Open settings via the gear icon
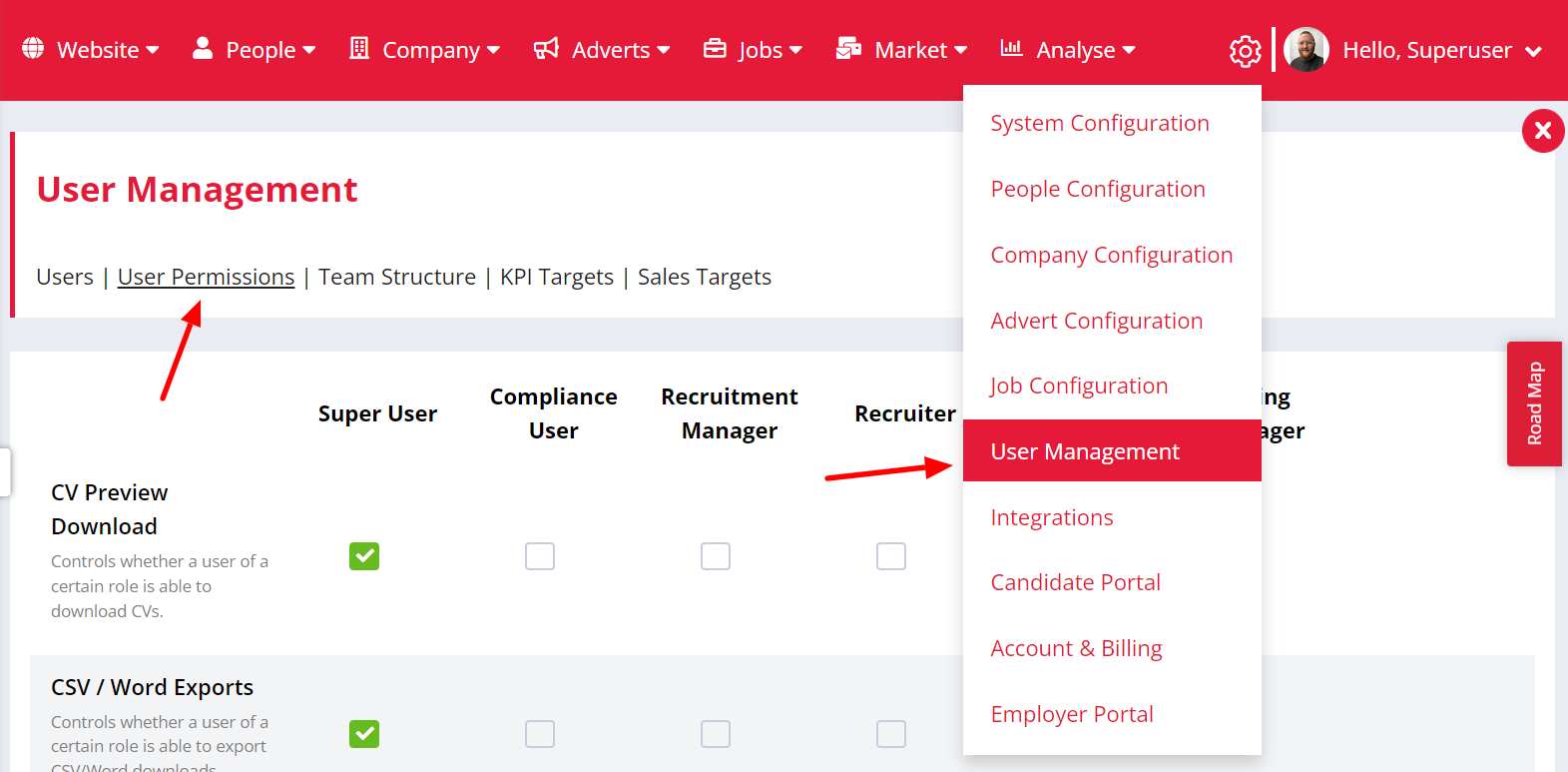The width and height of the screenshot is (1568, 772). 1244,49
